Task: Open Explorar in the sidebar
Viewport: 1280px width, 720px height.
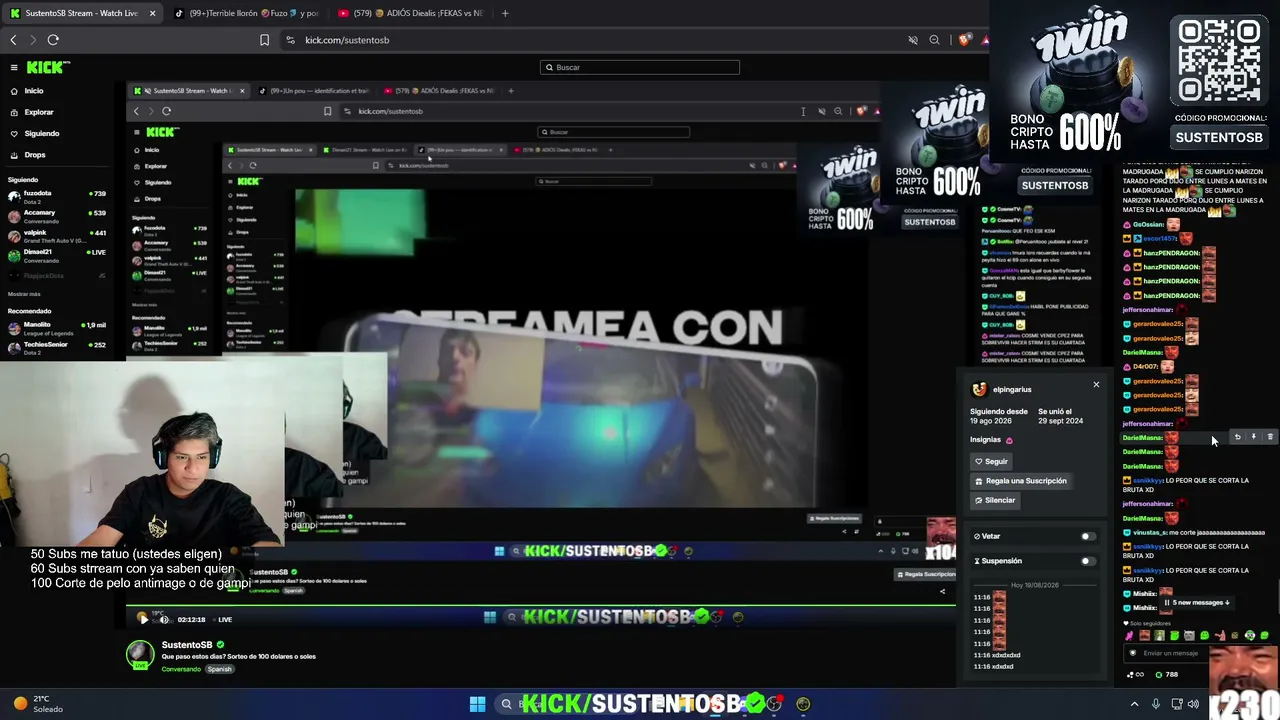Action: pos(39,112)
